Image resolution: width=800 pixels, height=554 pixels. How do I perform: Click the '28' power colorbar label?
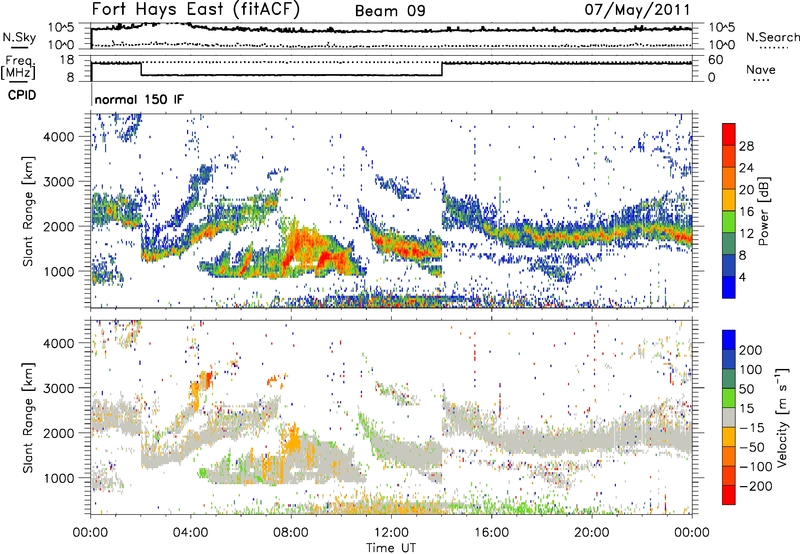[746, 146]
